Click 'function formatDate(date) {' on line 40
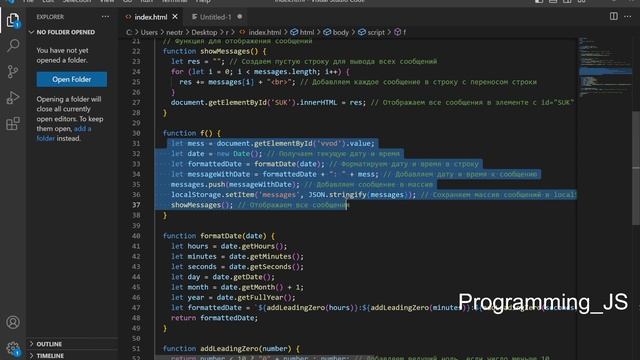Image resolution: width=640 pixels, height=360 pixels. coord(219,236)
